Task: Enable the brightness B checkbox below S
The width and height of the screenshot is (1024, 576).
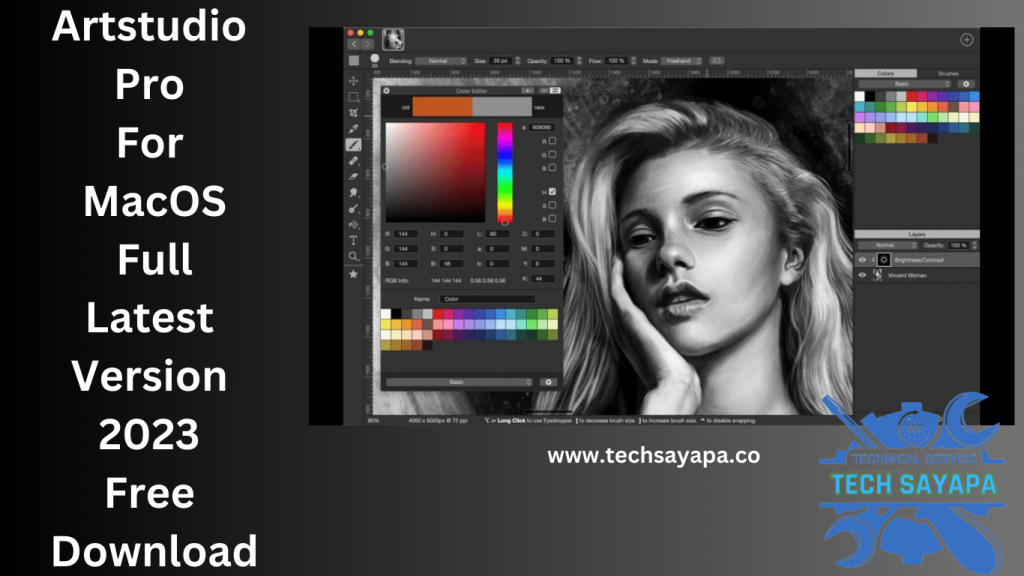Action: [x=552, y=219]
